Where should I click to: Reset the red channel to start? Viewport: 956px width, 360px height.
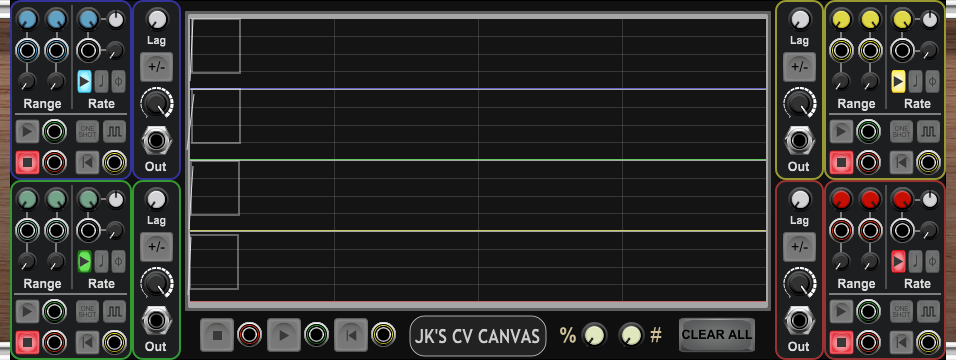click(901, 342)
